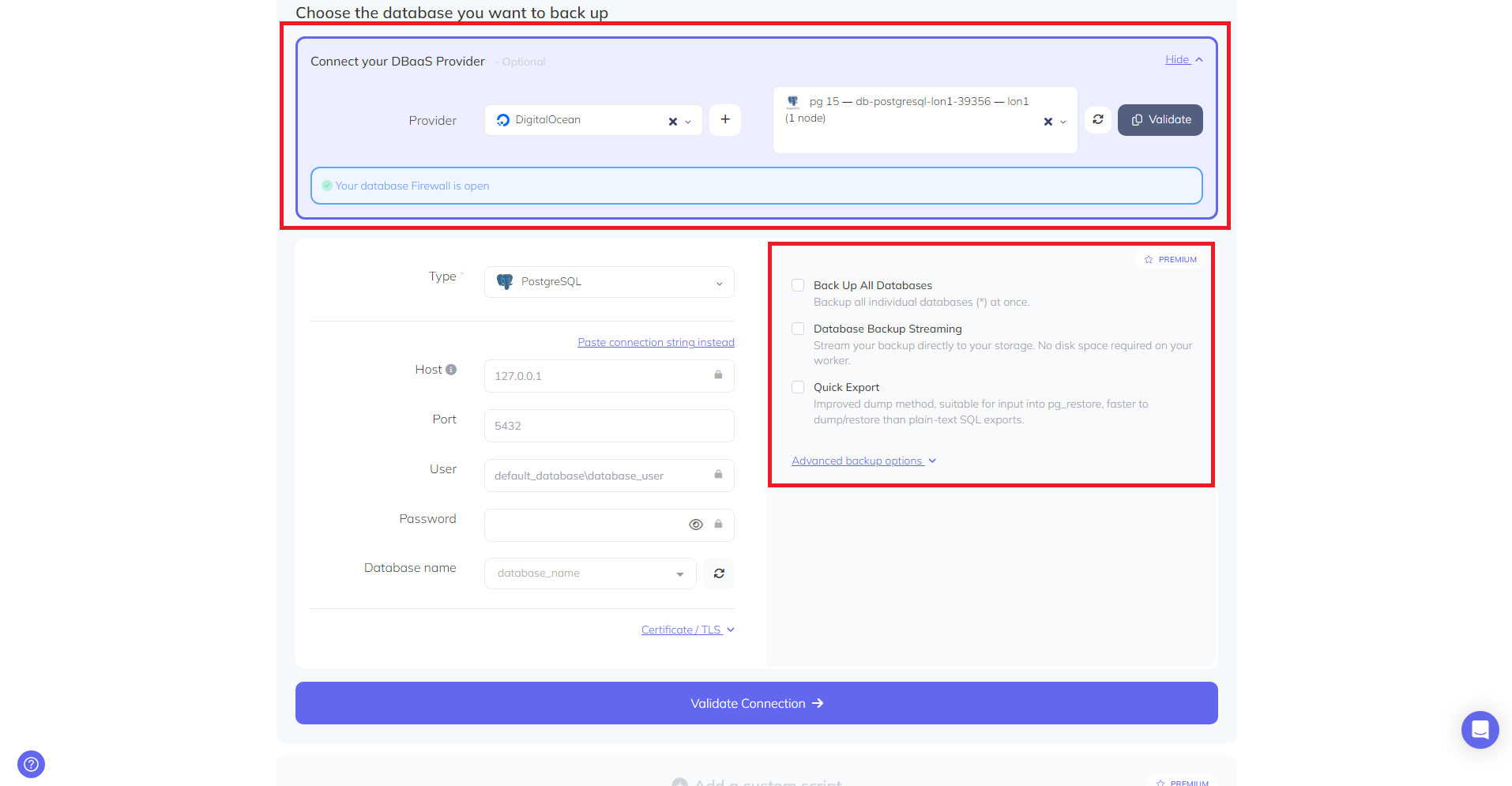Expand Advanced backup options
The image size is (1512, 786).
click(x=863, y=461)
